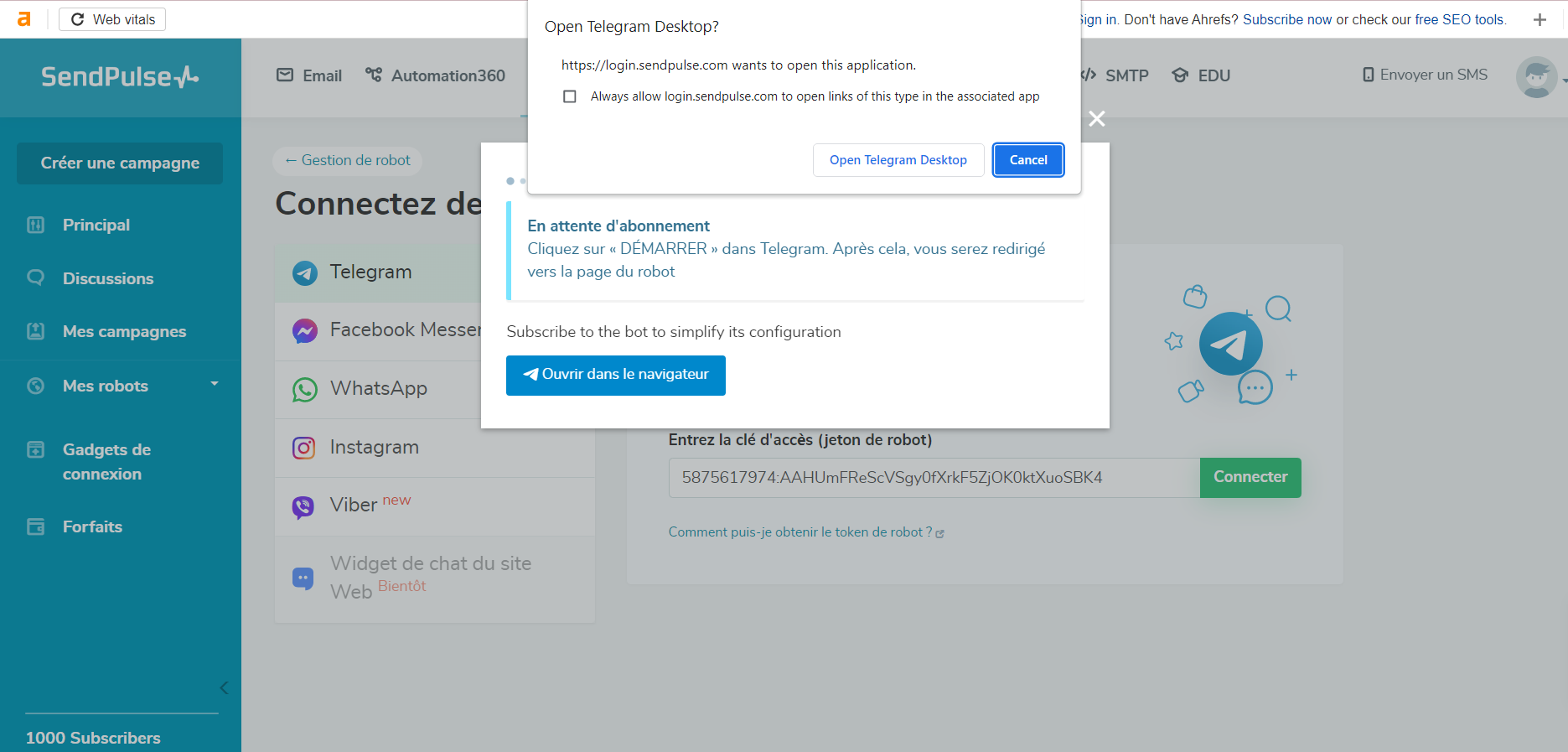Click the green Connecter button
Screen dimensions: 1568x752
coord(1250,477)
